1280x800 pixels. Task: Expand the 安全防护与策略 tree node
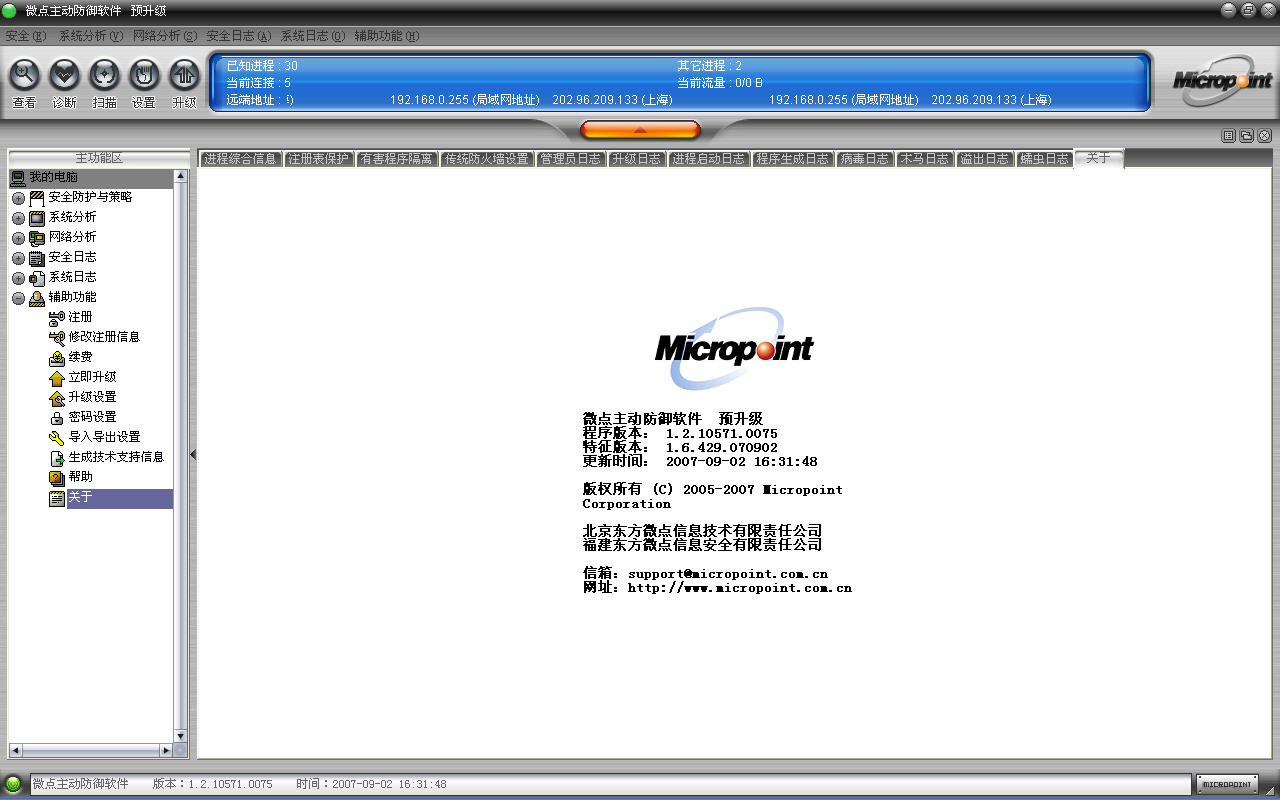point(18,198)
